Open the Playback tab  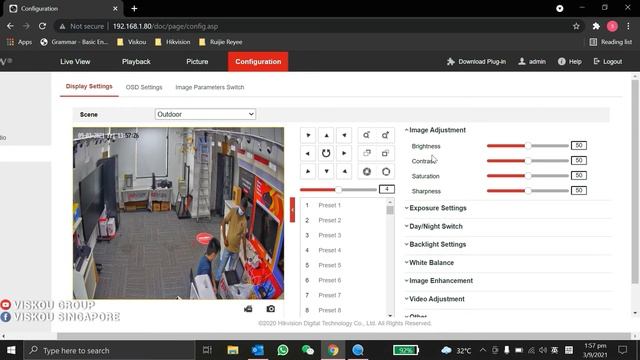[136, 62]
